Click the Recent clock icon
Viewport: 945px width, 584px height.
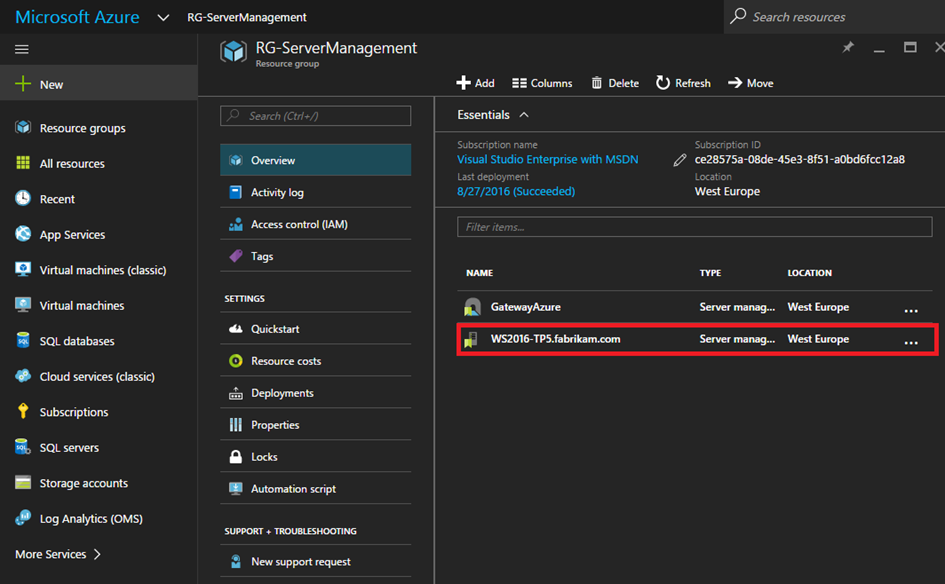pos(23,198)
